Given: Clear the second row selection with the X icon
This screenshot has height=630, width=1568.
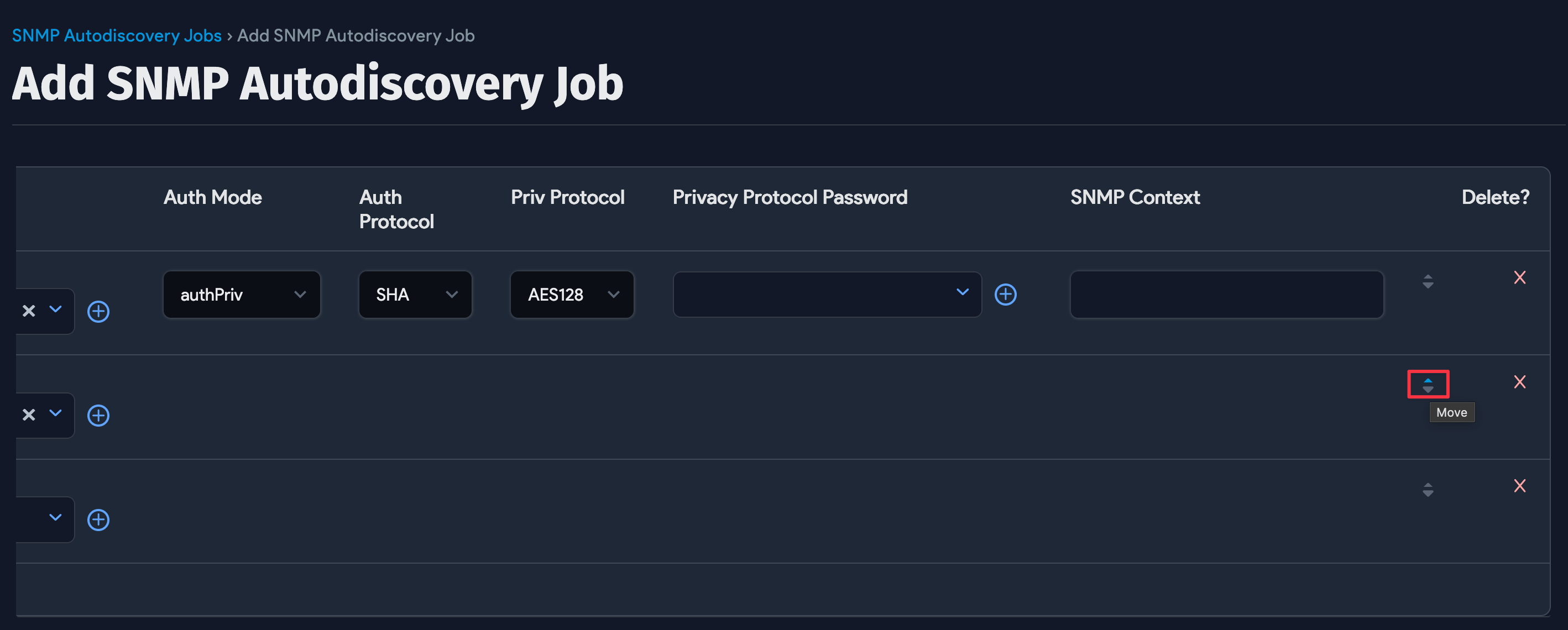Looking at the screenshot, I should click(x=28, y=414).
